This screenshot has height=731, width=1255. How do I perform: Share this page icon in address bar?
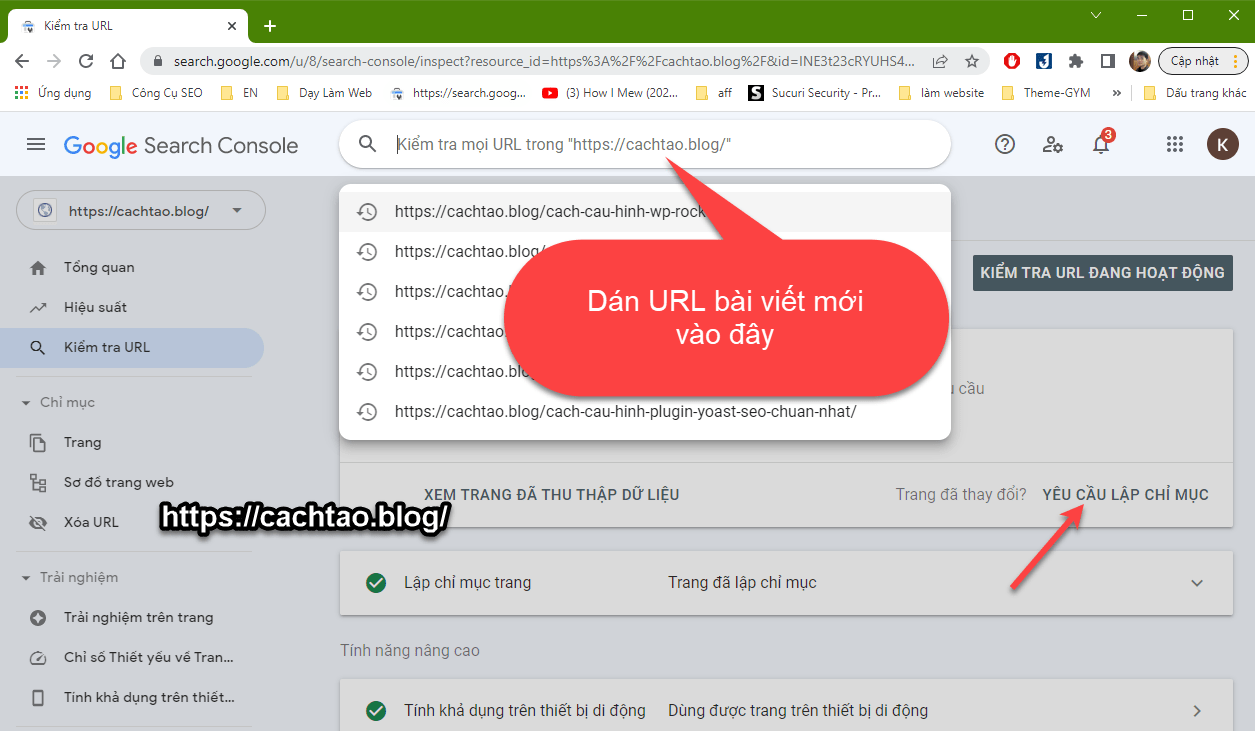[x=940, y=61]
